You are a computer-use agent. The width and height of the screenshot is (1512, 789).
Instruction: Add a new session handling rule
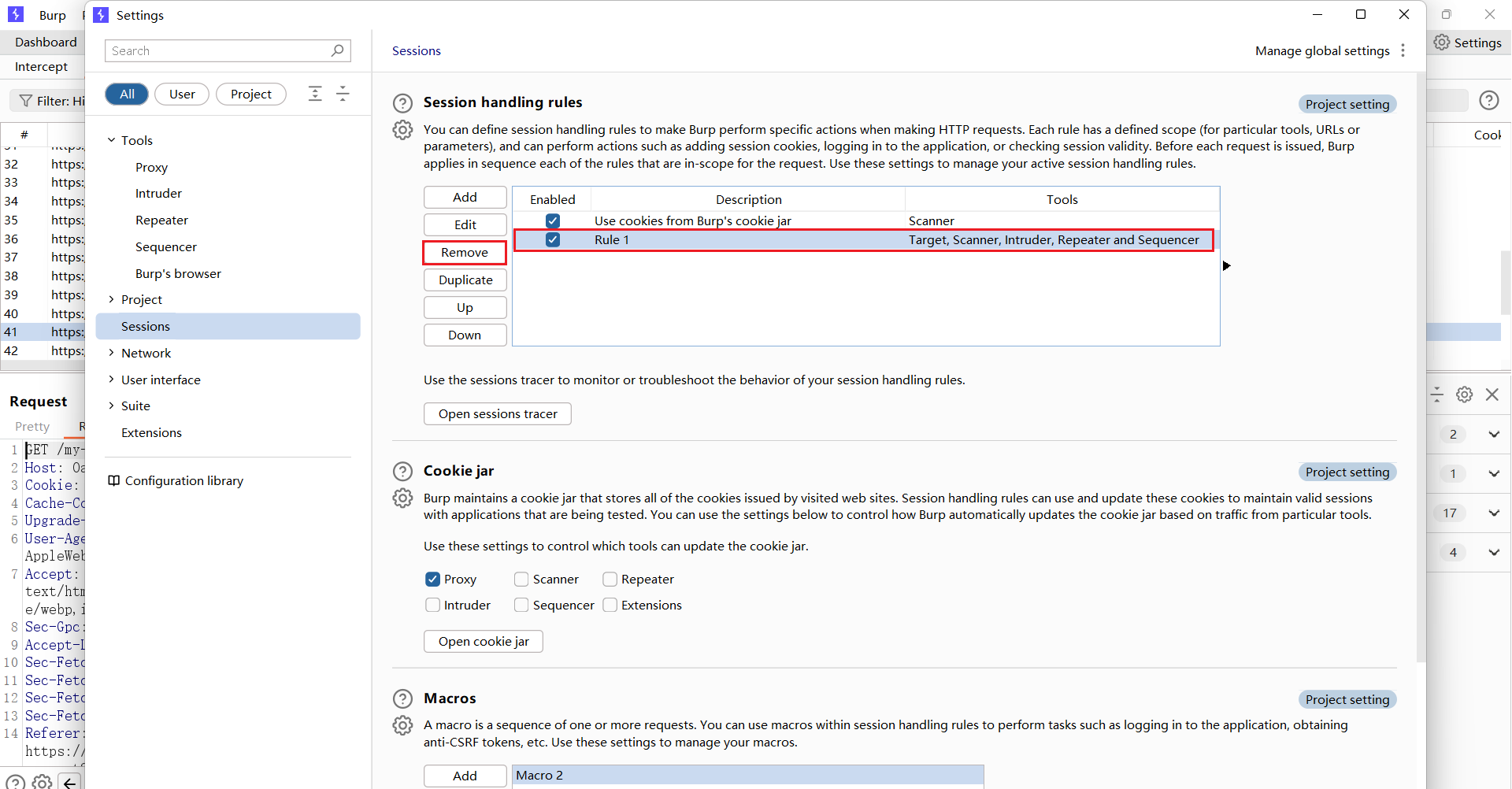point(465,198)
